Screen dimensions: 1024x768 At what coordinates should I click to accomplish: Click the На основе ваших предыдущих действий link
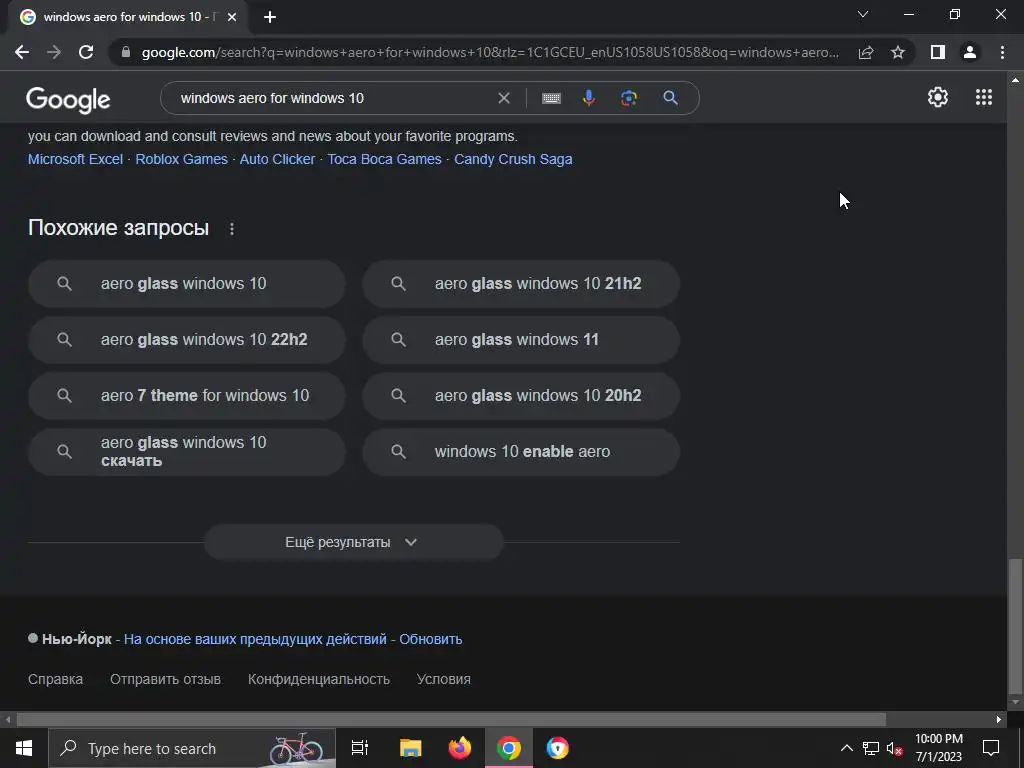pos(255,639)
